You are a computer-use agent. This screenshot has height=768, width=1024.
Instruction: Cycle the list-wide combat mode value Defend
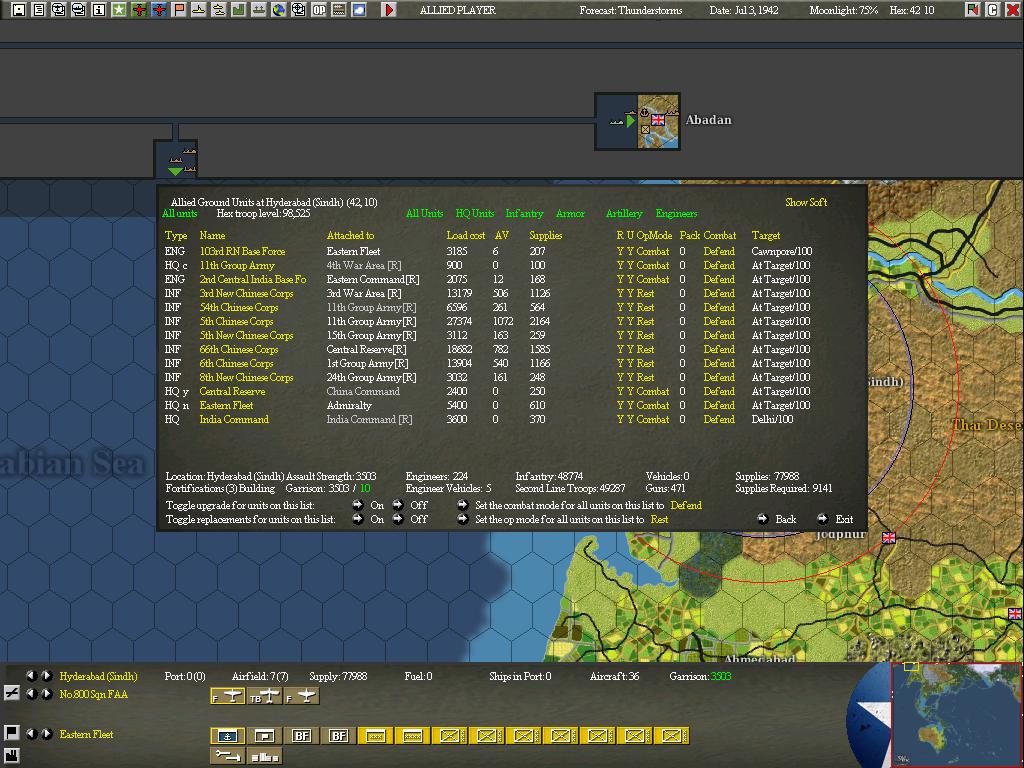tap(686, 505)
